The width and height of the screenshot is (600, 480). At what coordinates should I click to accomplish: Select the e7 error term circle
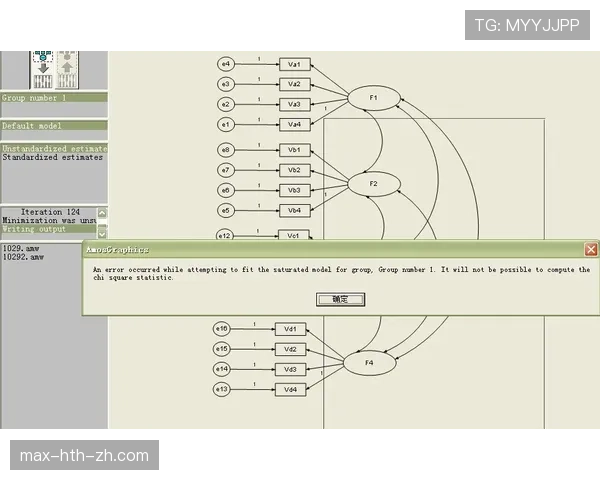tap(226, 170)
